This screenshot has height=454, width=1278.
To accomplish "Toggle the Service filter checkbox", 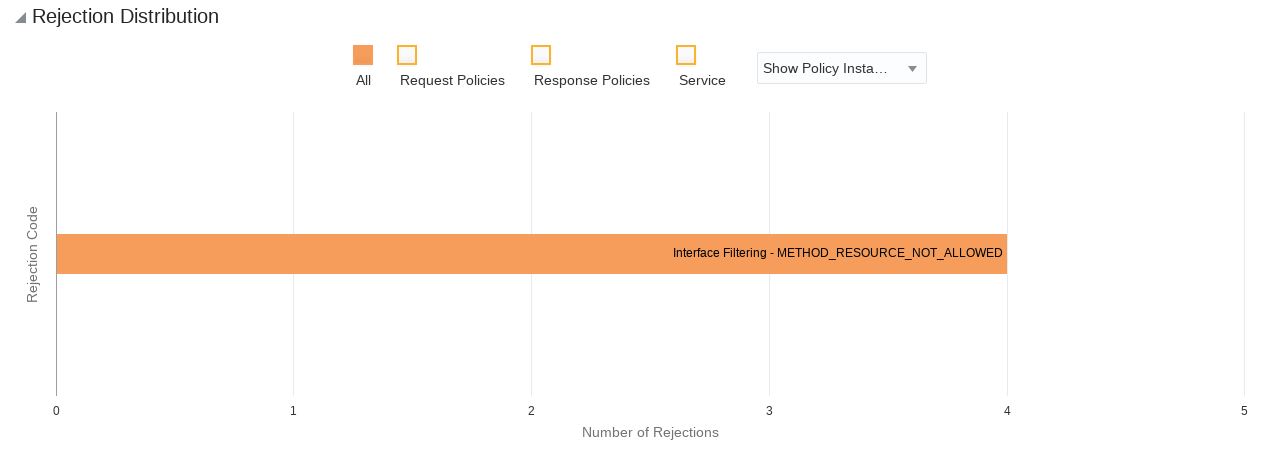I will 686,55.
